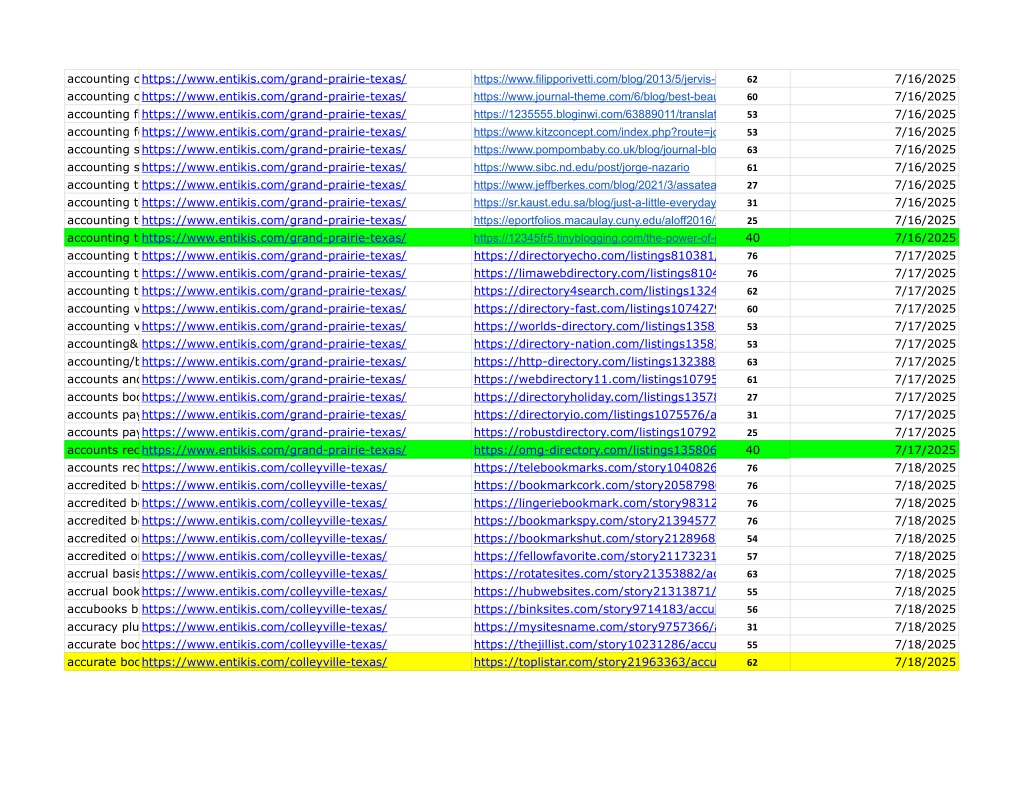Select the value 54 in bookmarkshut row
This screenshot has height=791, width=1024.
(x=752, y=538)
